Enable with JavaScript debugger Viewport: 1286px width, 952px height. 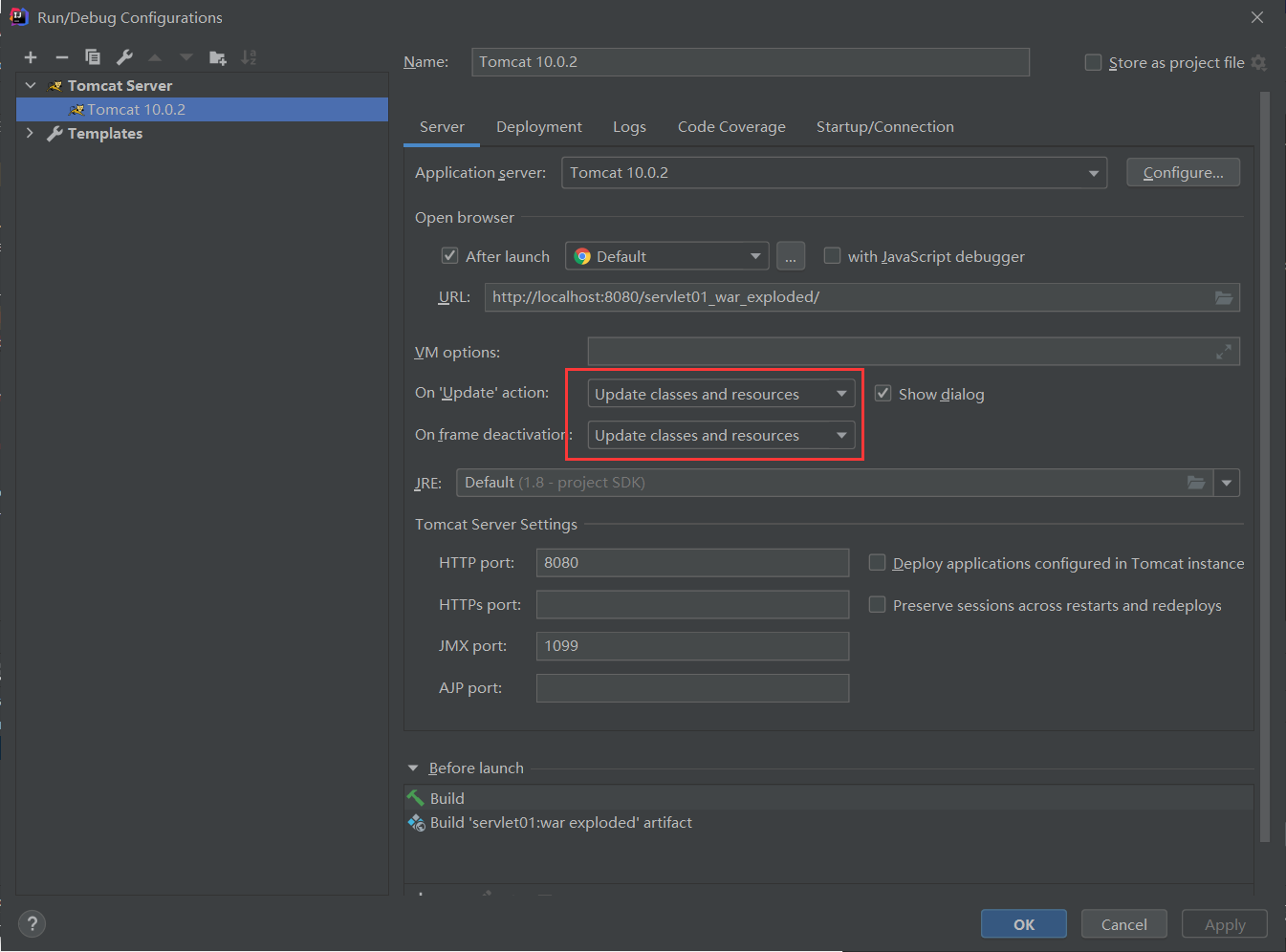coord(832,255)
